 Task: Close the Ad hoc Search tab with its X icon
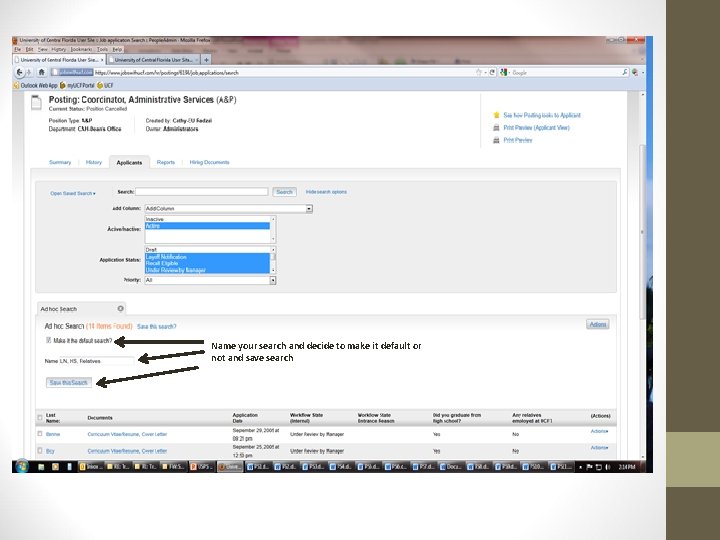(120, 309)
